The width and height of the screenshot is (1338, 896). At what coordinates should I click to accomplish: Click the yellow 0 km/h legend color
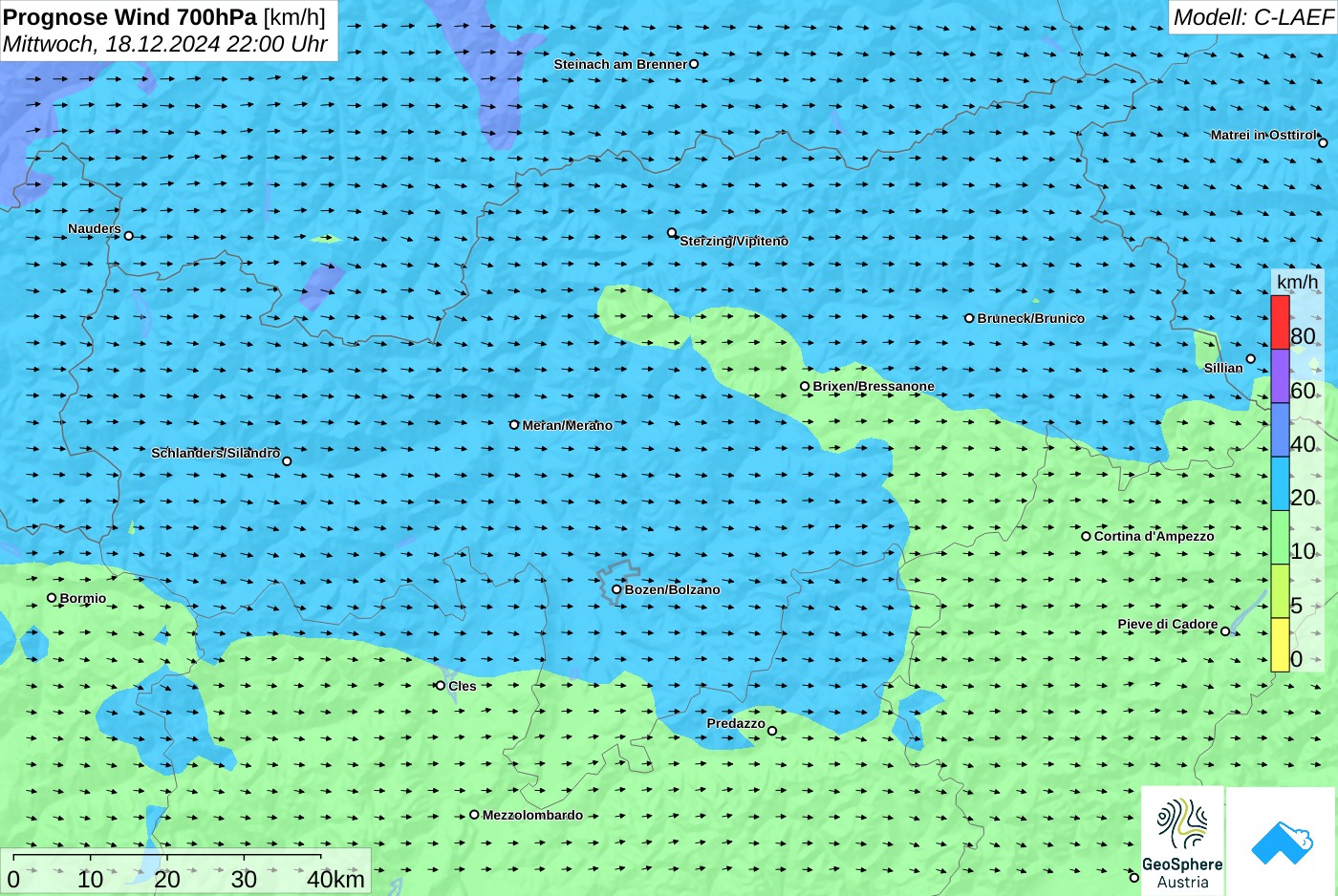point(1280,645)
